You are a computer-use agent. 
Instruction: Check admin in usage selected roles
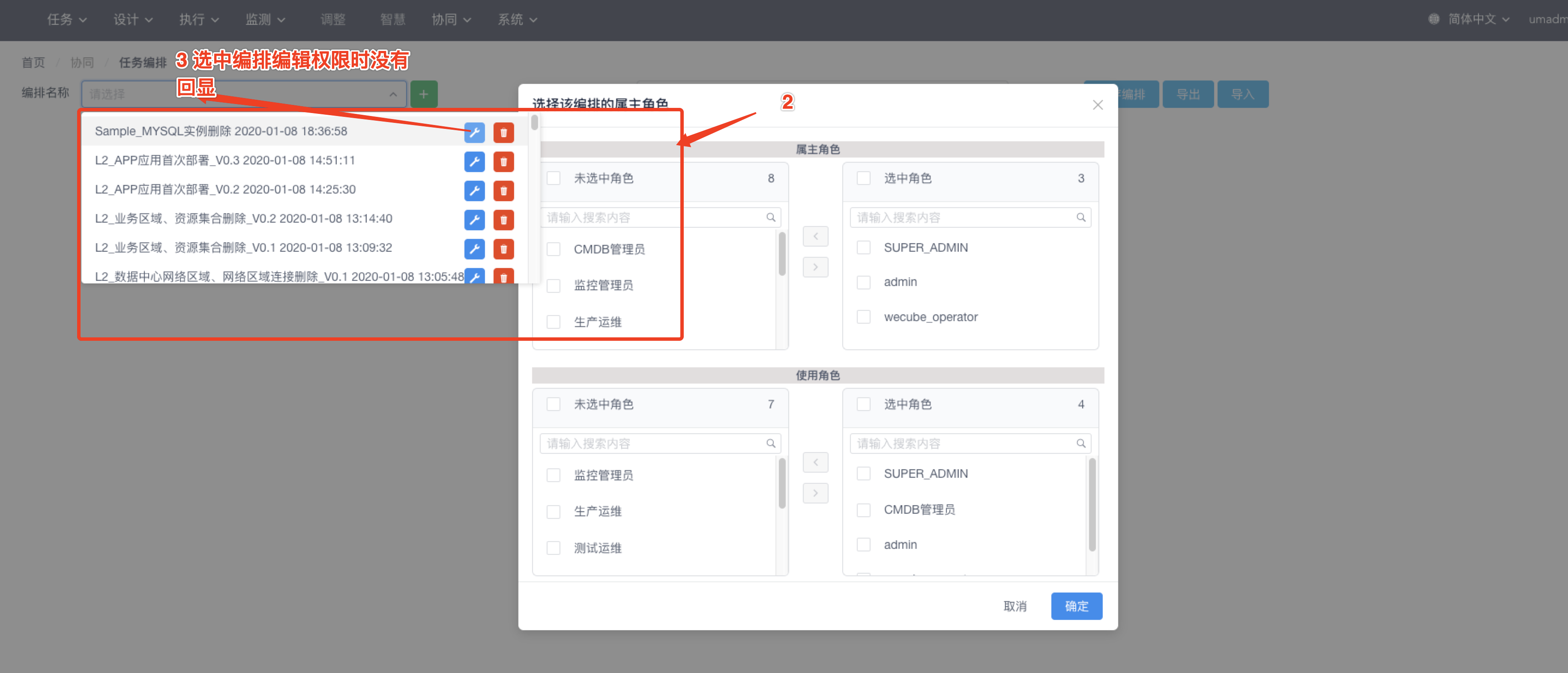[863, 545]
